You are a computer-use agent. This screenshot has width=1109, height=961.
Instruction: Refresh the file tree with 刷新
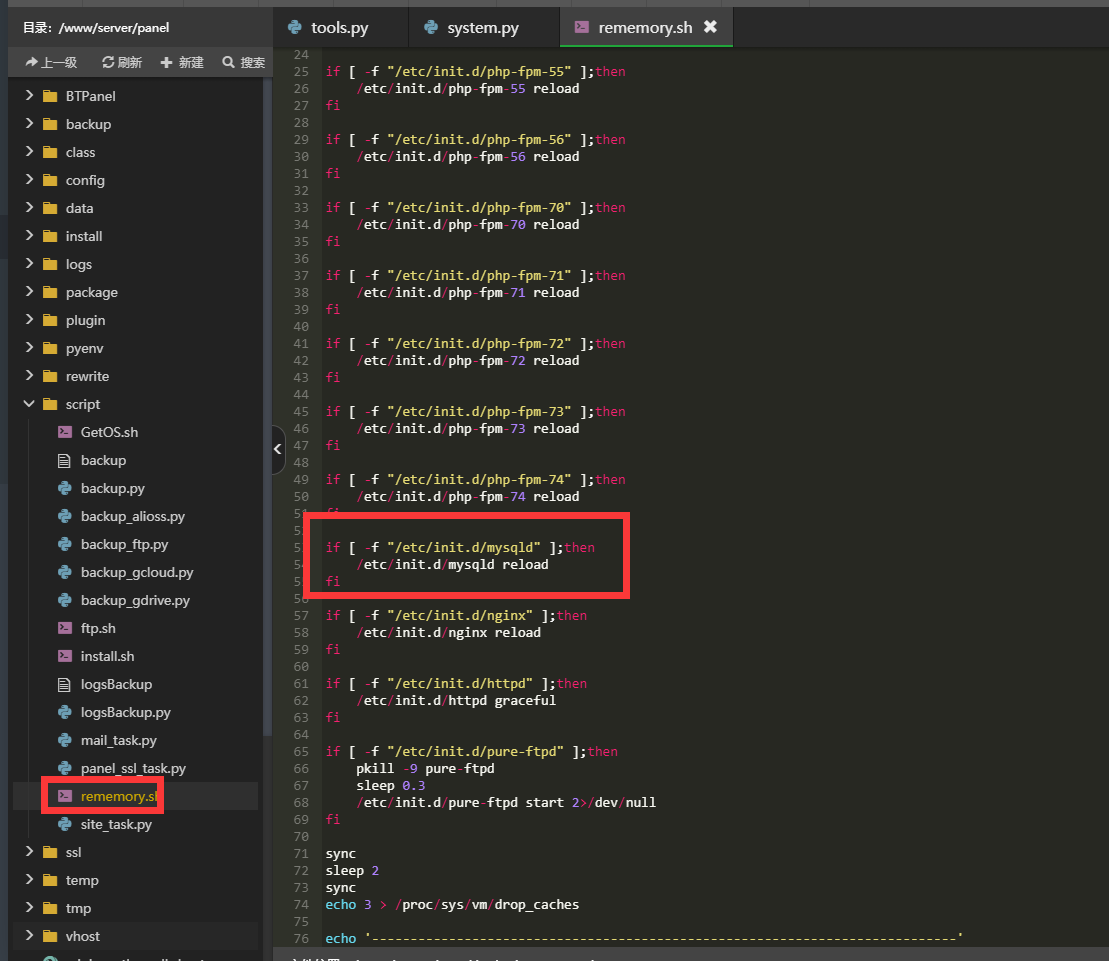click(122, 62)
